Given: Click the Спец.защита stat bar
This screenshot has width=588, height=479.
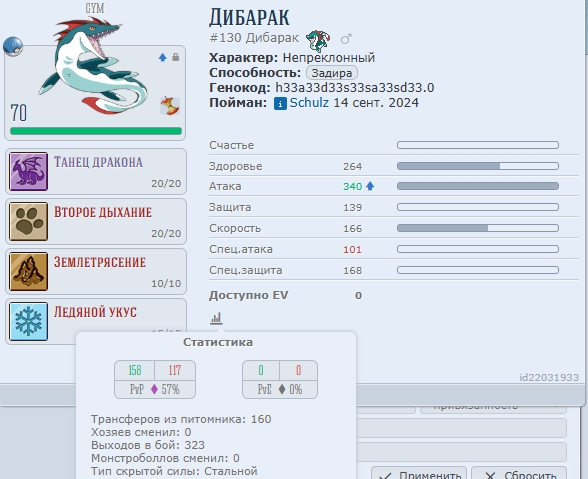Looking at the screenshot, I should point(478,270).
